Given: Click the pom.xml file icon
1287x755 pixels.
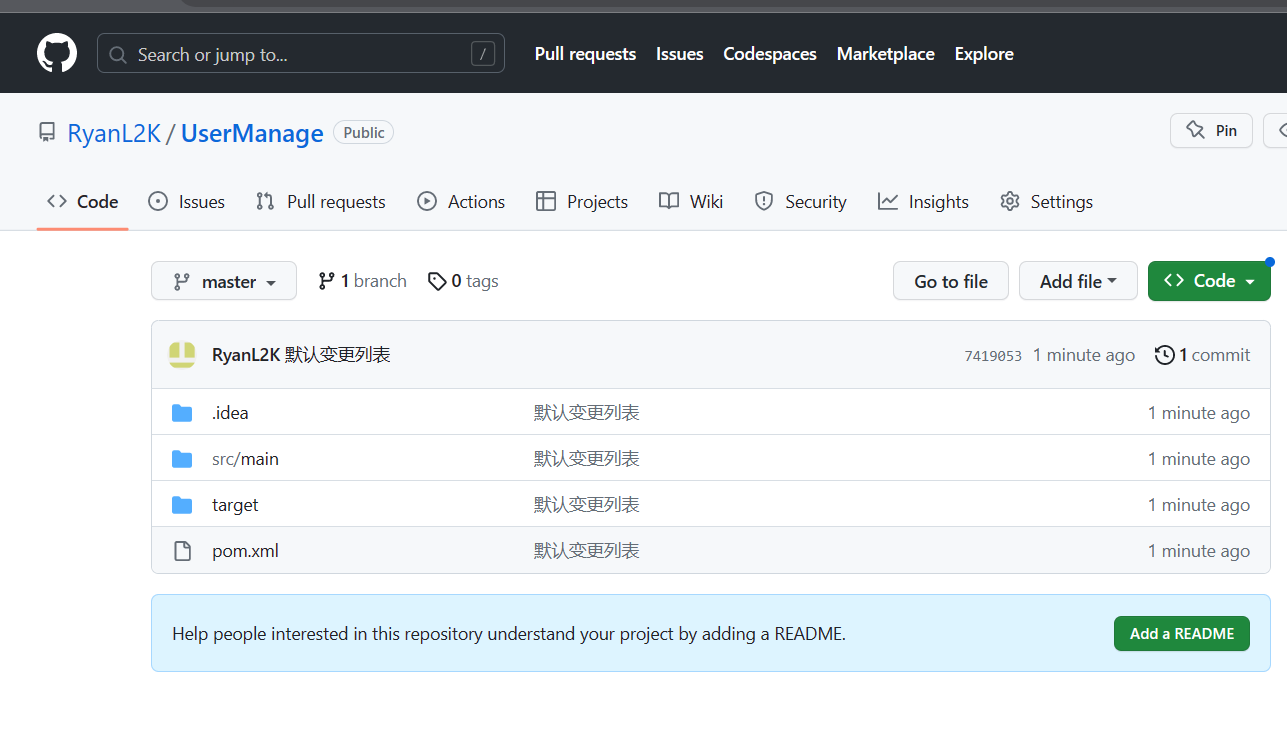Looking at the screenshot, I should (x=182, y=551).
